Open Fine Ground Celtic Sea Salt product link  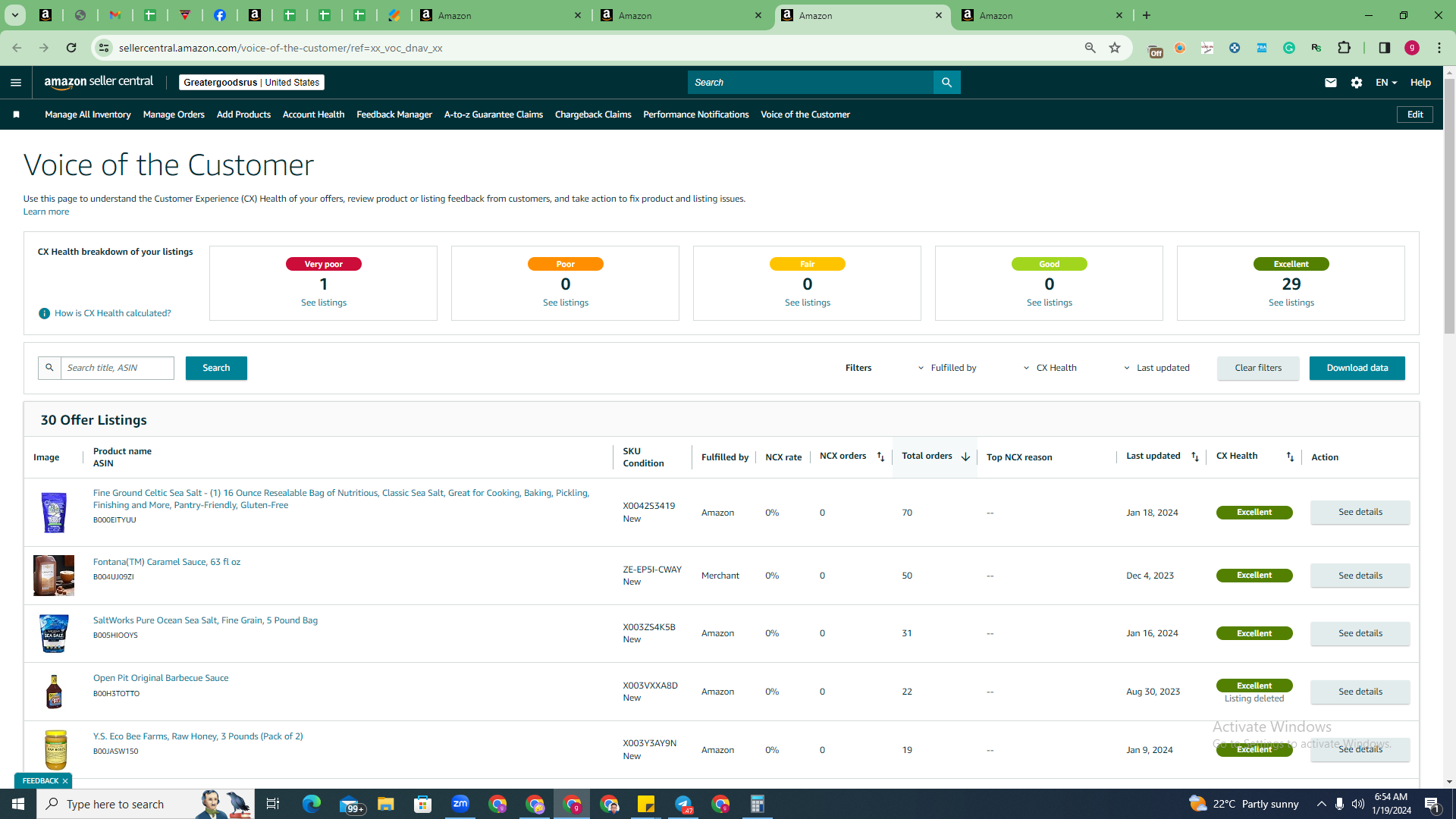[x=341, y=499]
